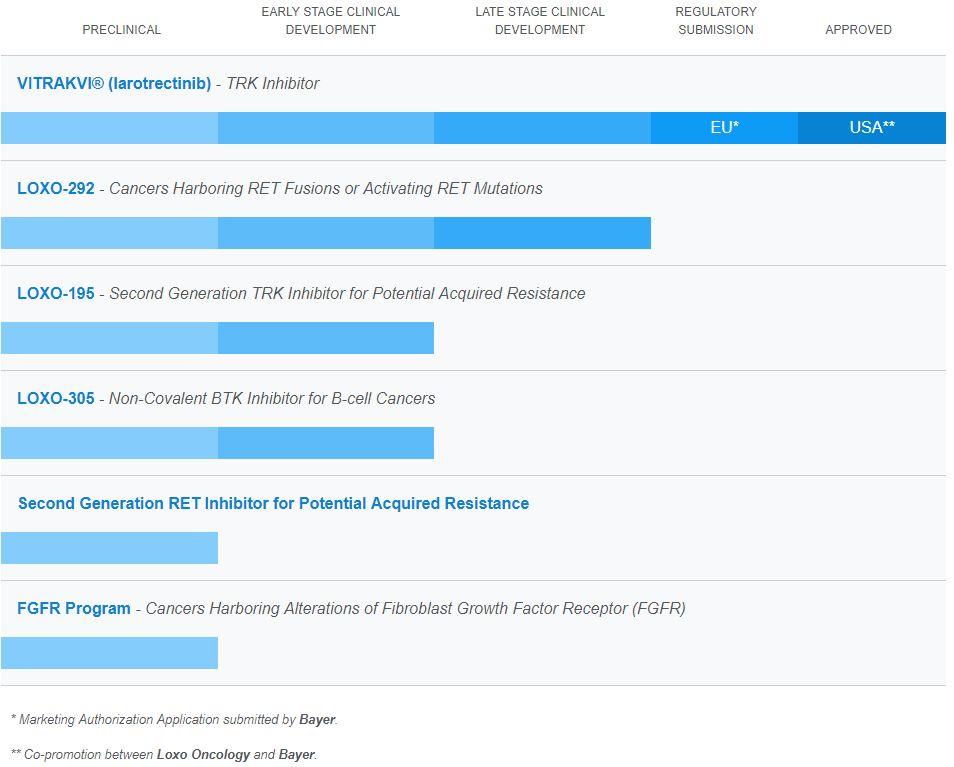Open the FGFR Program link
This screenshot has height=767, width=954.
74,608
